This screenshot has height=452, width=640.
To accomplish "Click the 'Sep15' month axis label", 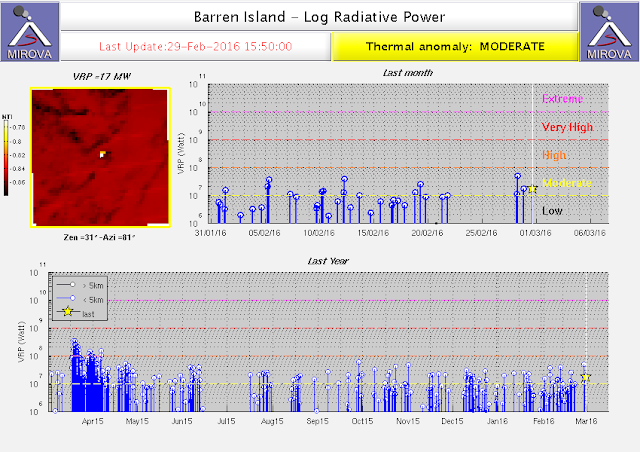I will (x=317, y=421).
